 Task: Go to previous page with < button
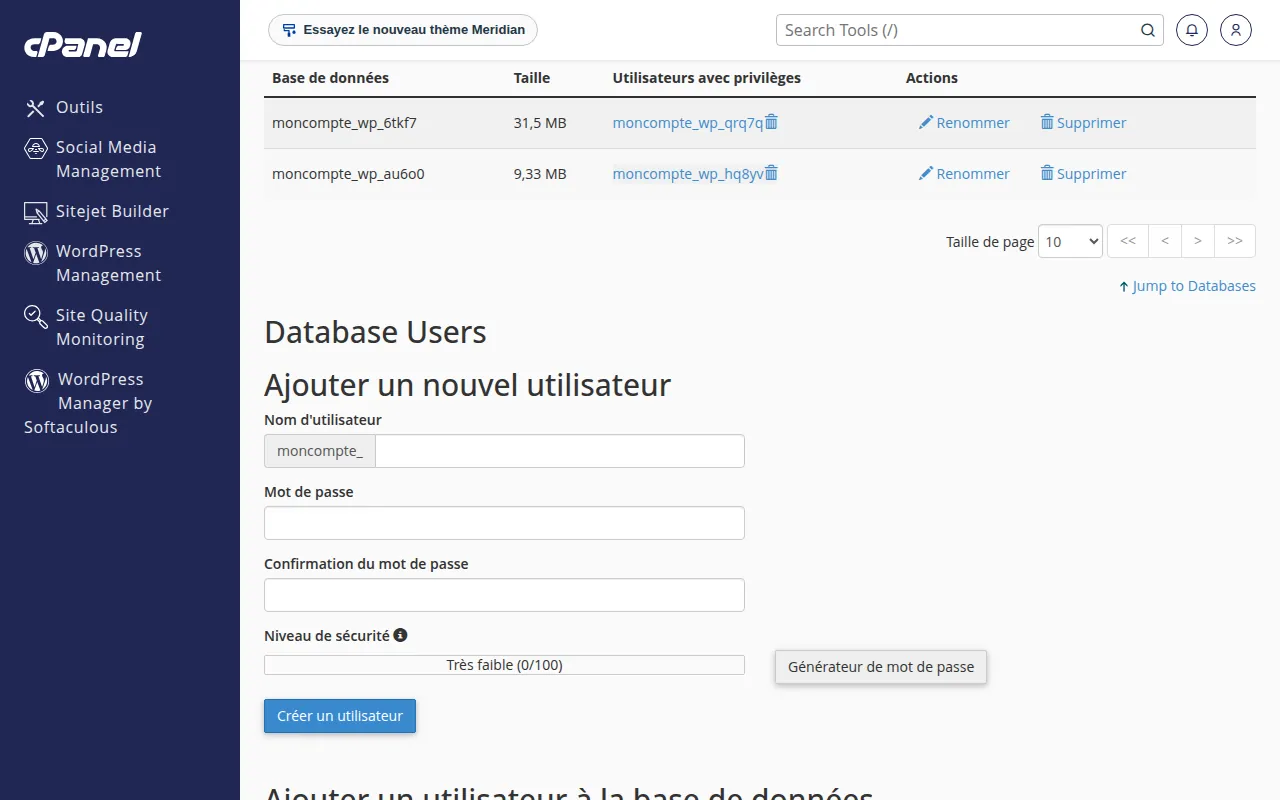pyautogui.click(x=1165, y=241)
